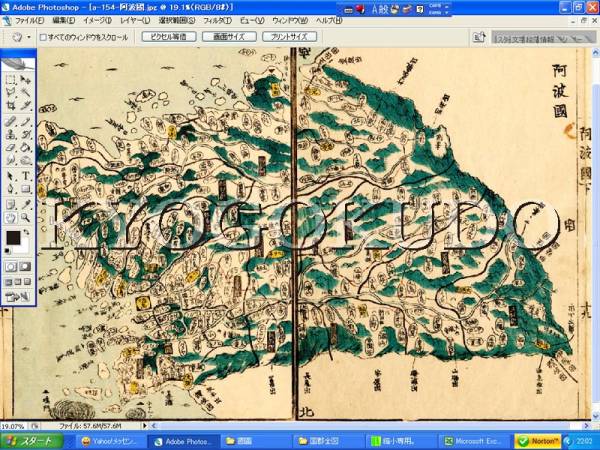Open the 選択範囲(S) menu

[x=177, y=21]
